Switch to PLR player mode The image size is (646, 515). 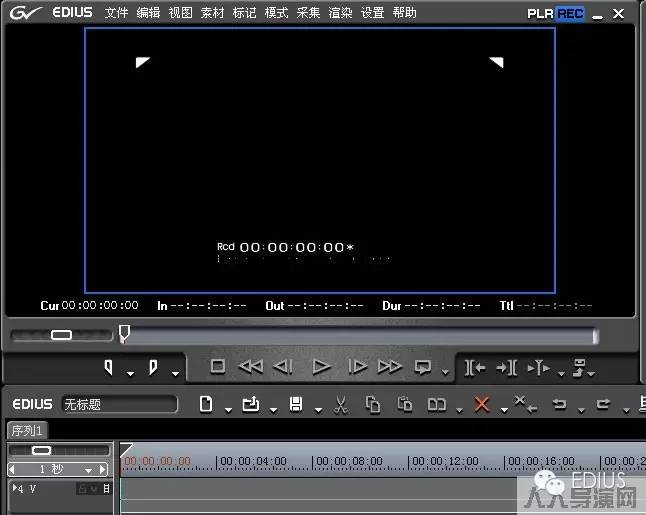[540, 13]
